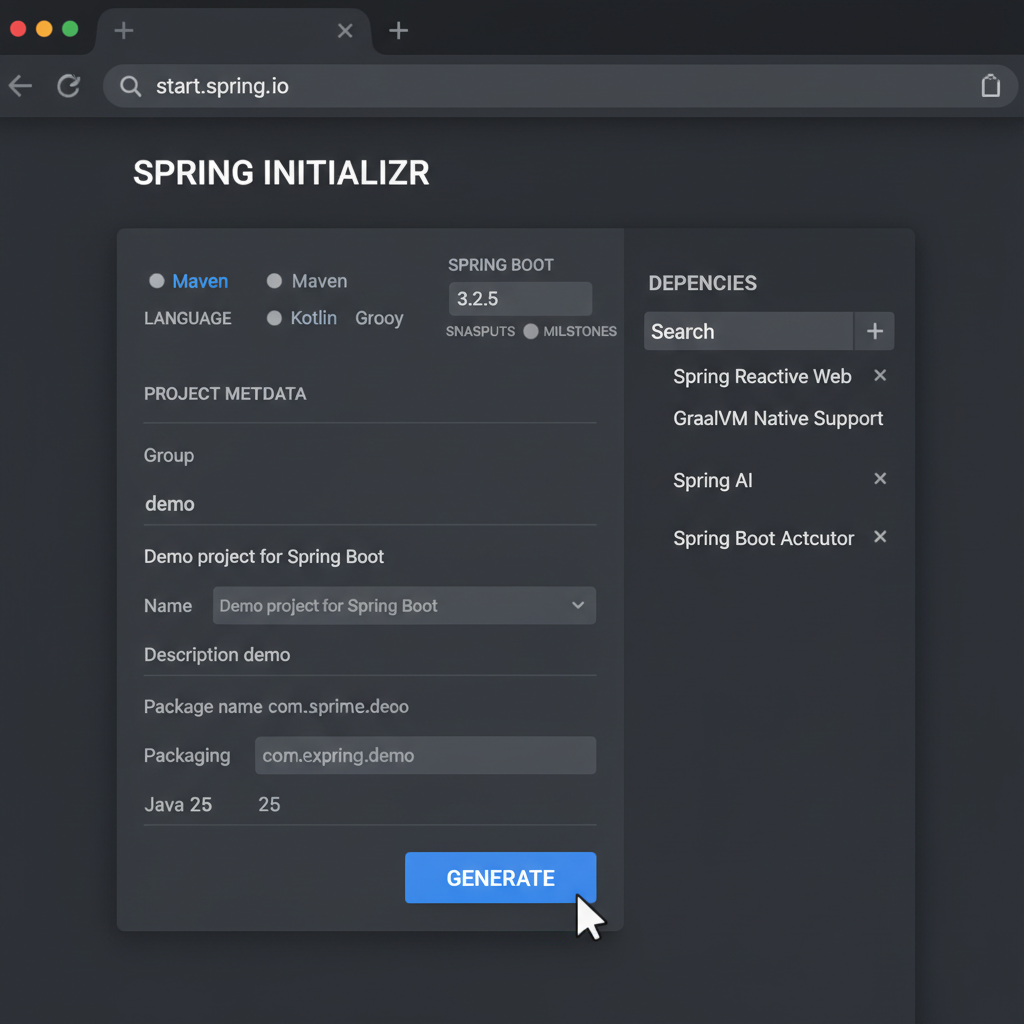
Task: Remove Spring AI dependency
Action: pos(880,479)
